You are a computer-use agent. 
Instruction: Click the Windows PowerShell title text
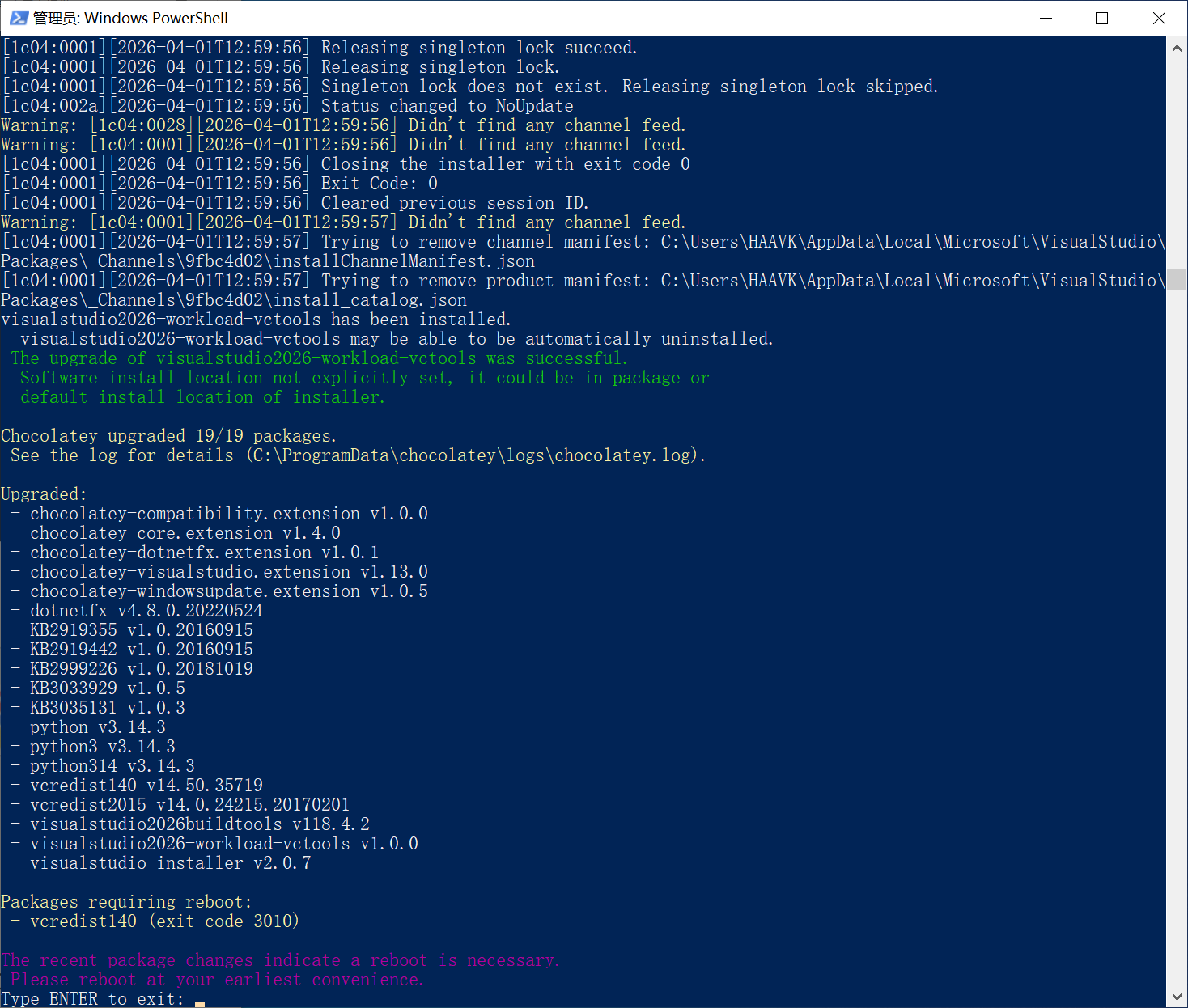tap(130, 18)
